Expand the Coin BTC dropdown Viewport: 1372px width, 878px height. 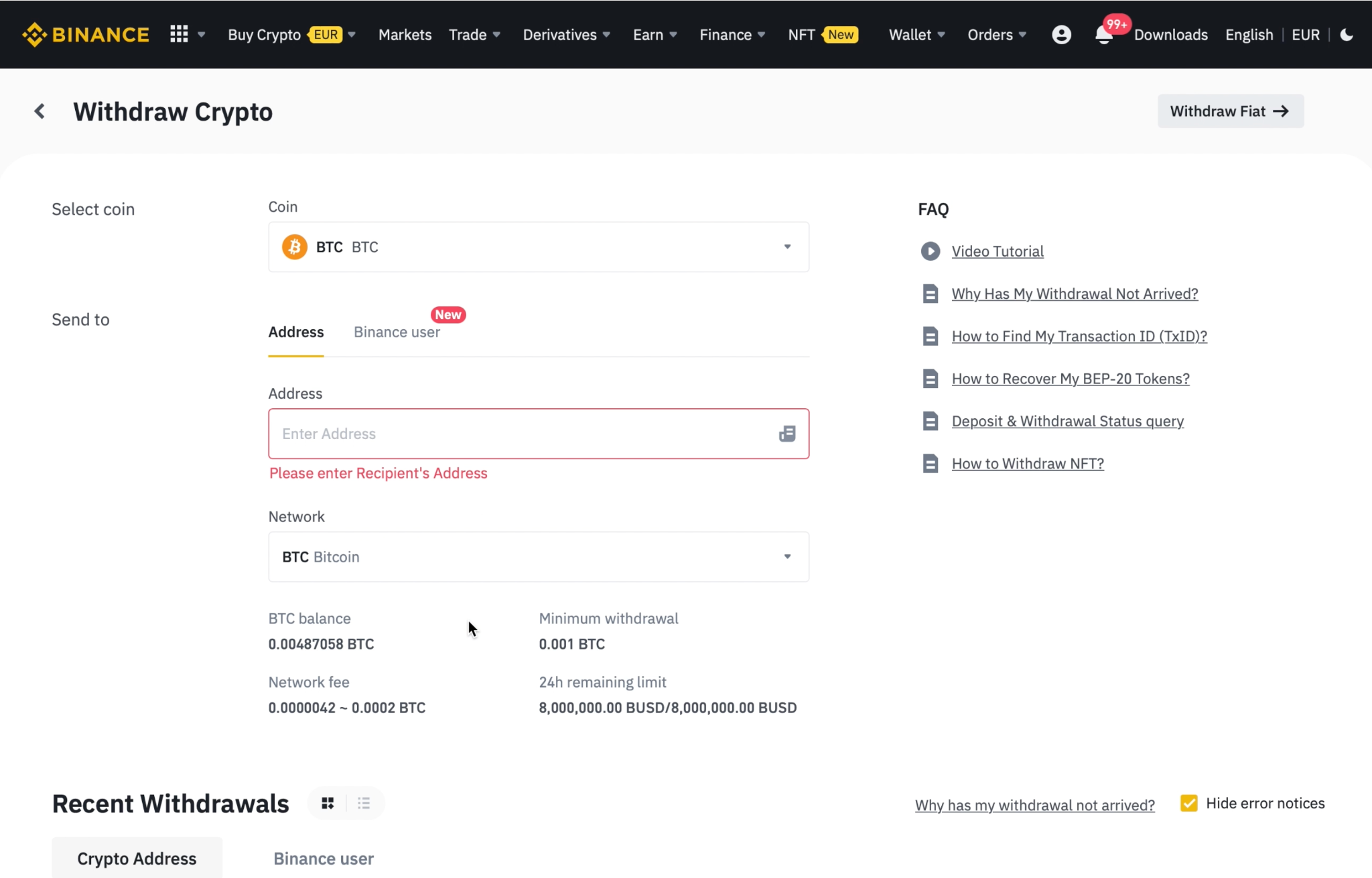pos(539,247)
